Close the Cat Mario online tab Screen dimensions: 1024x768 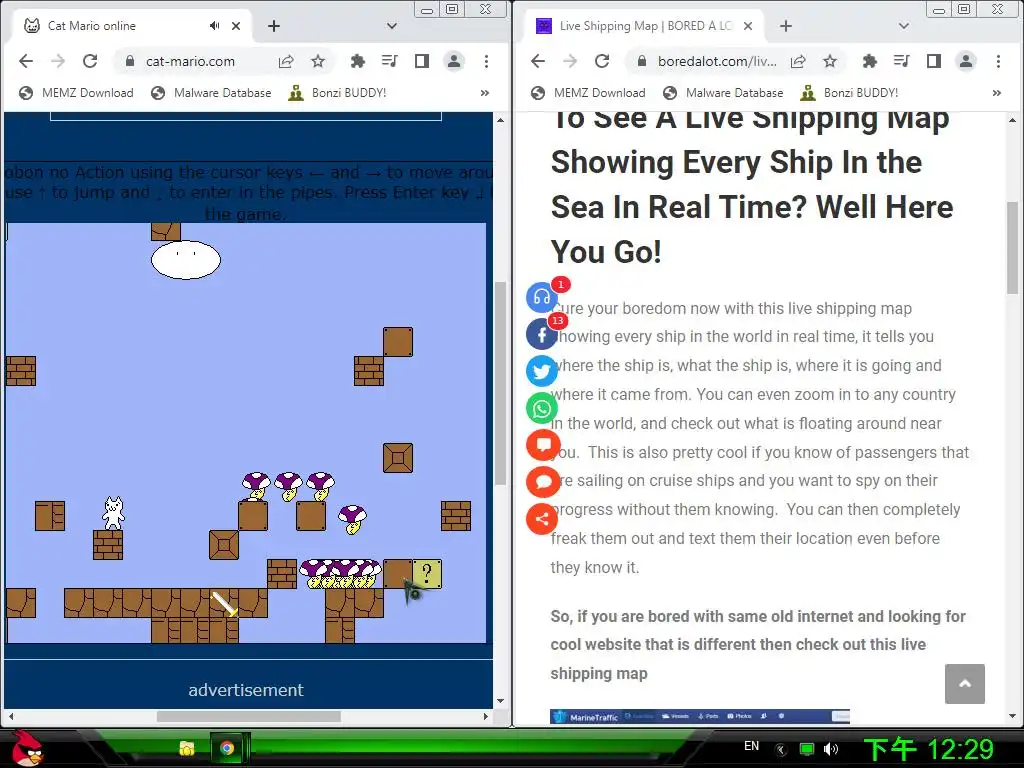tap(236, 26)
